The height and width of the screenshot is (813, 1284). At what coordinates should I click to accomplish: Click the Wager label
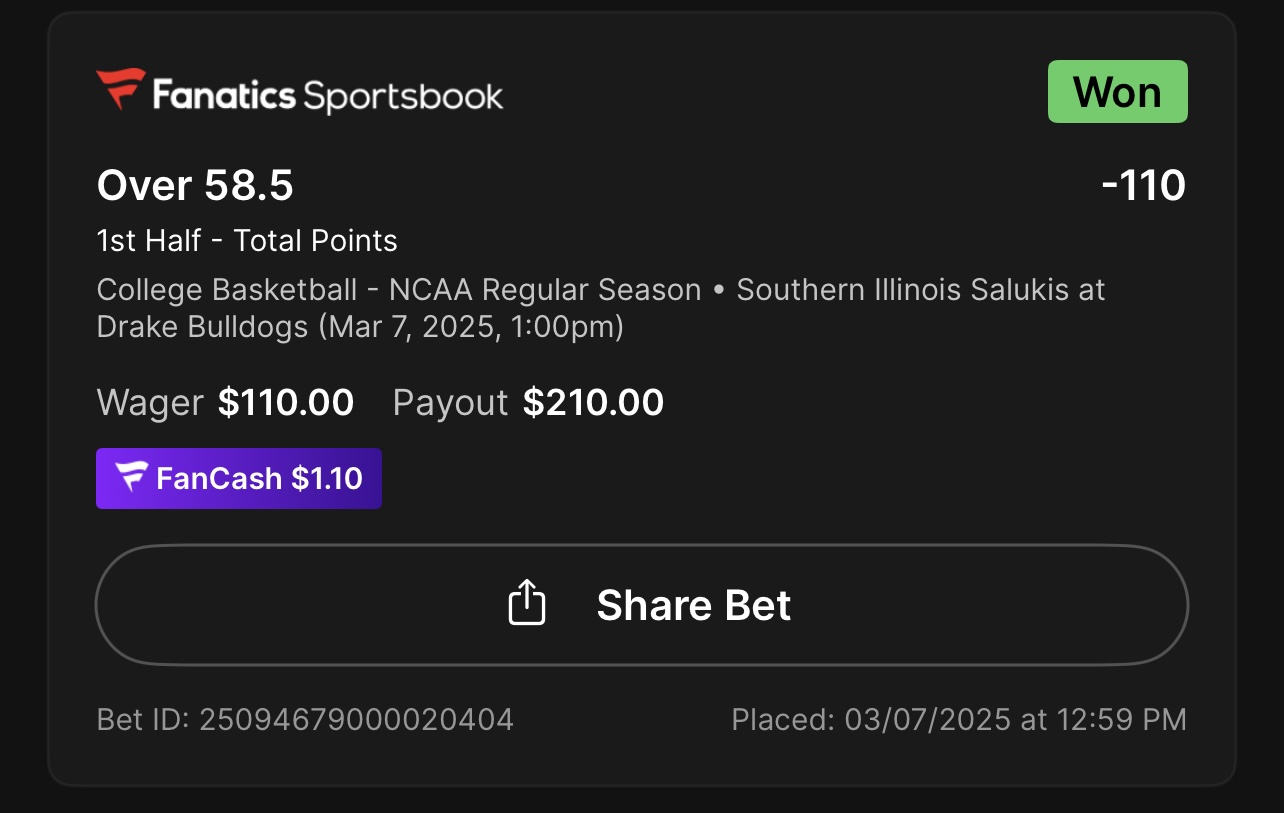(x=150, y=403)
